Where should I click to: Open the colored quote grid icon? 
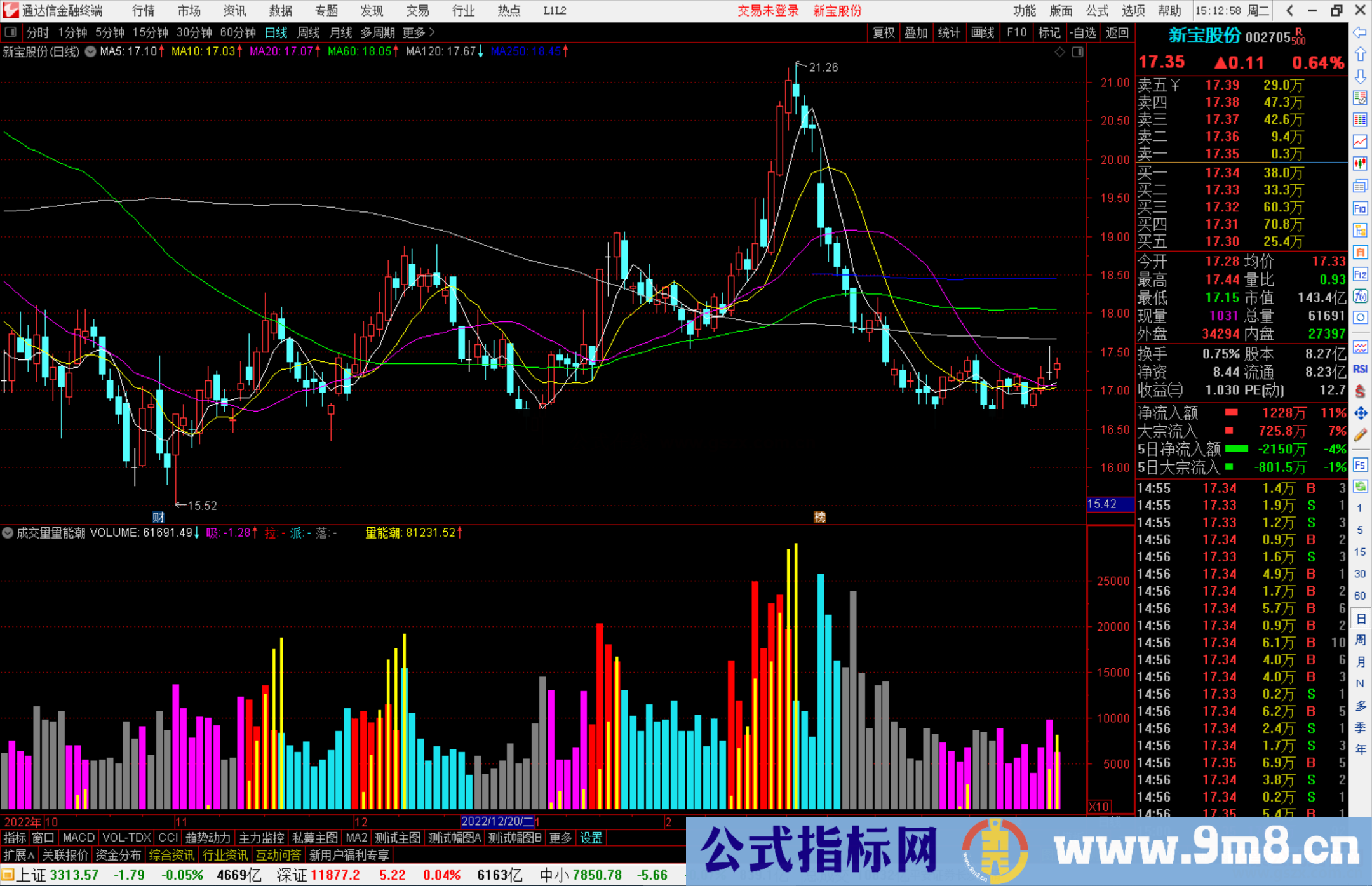click(1360, 120)
